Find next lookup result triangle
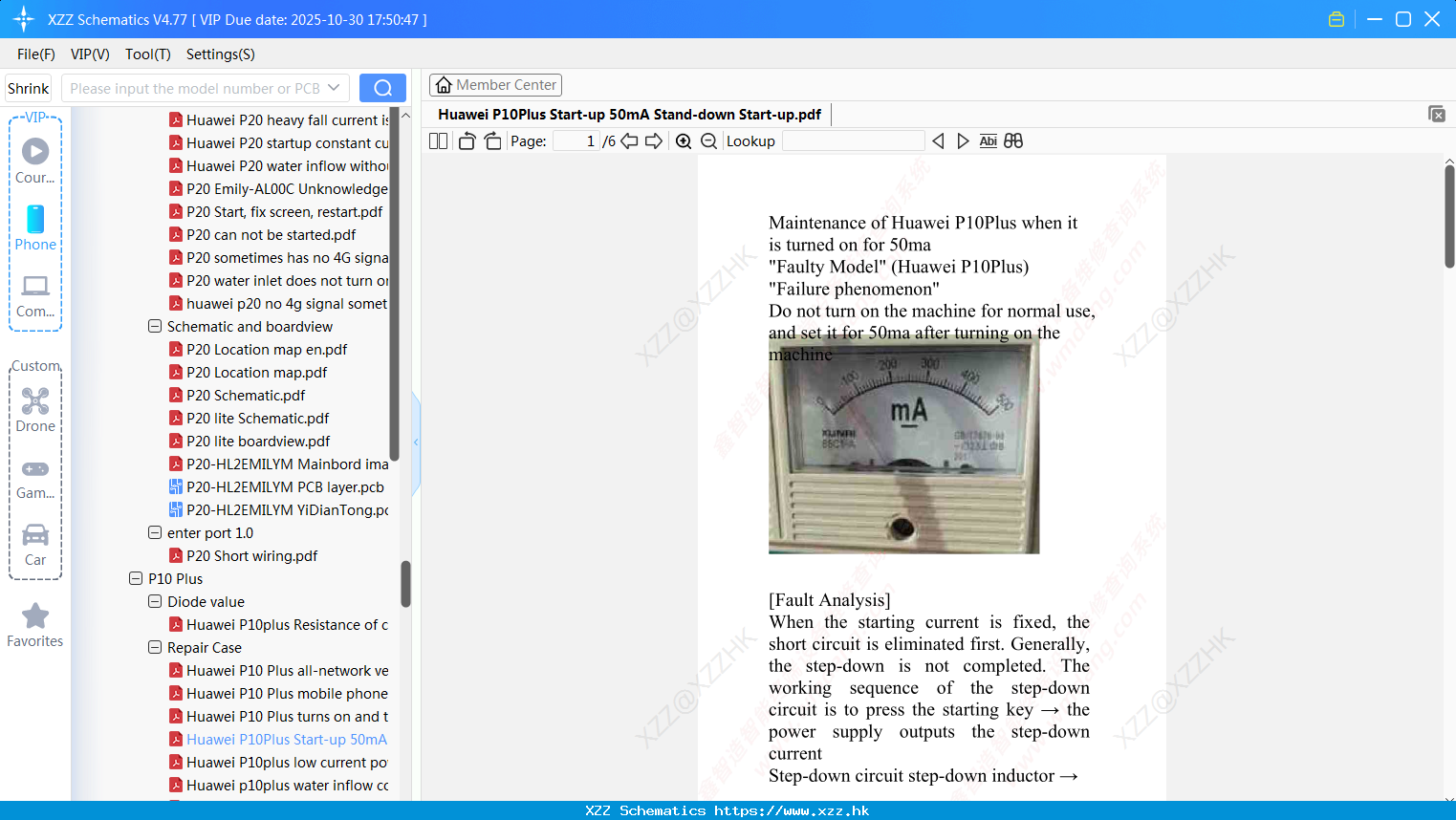This screenshot has height=820, width=1456. [963, 141]
